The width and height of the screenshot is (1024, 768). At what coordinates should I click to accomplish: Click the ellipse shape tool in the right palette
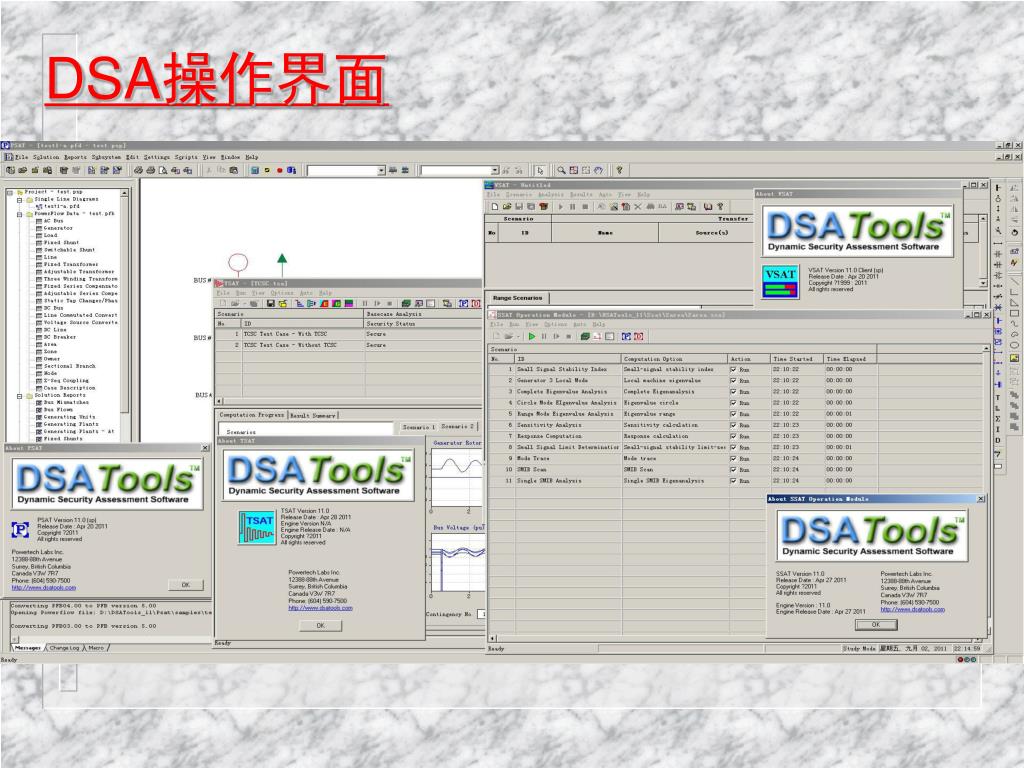pyautogui.click(x=1014, y=345)
